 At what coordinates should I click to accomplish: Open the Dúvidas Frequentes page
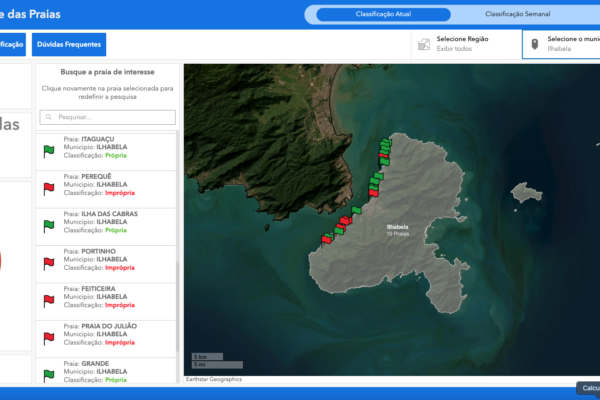point(69,44)
